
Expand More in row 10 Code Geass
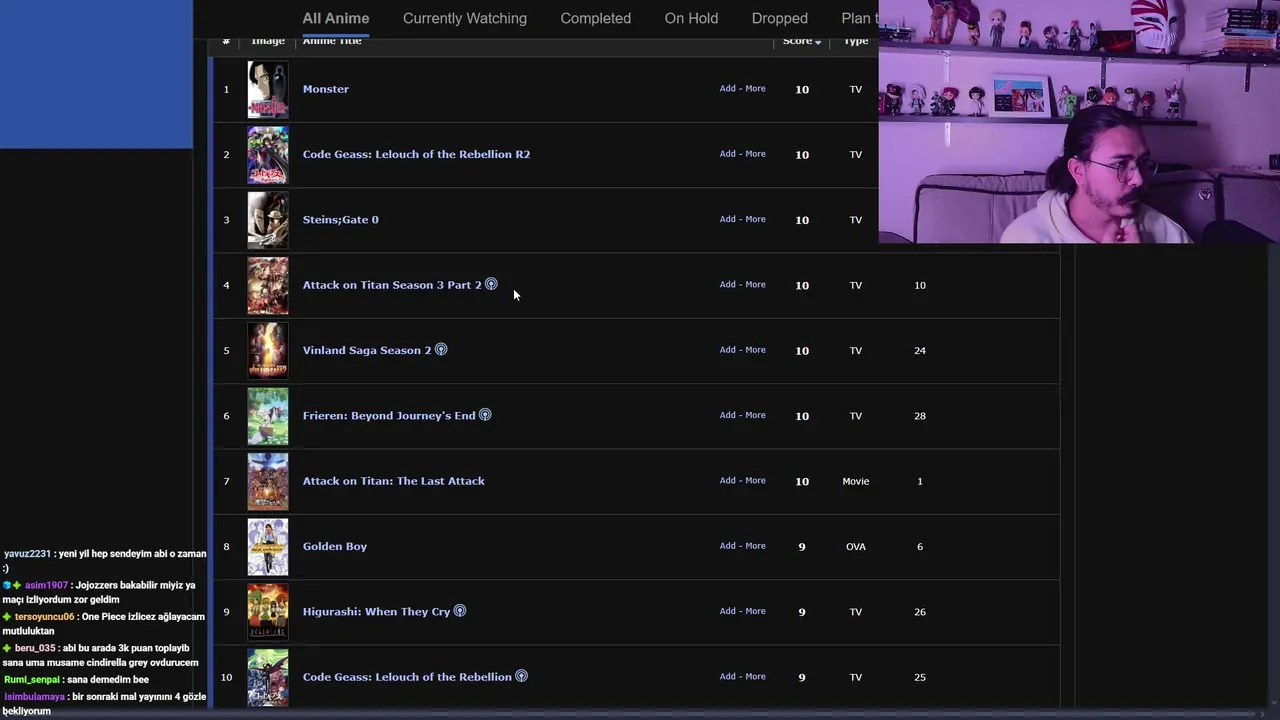point(755,676)
